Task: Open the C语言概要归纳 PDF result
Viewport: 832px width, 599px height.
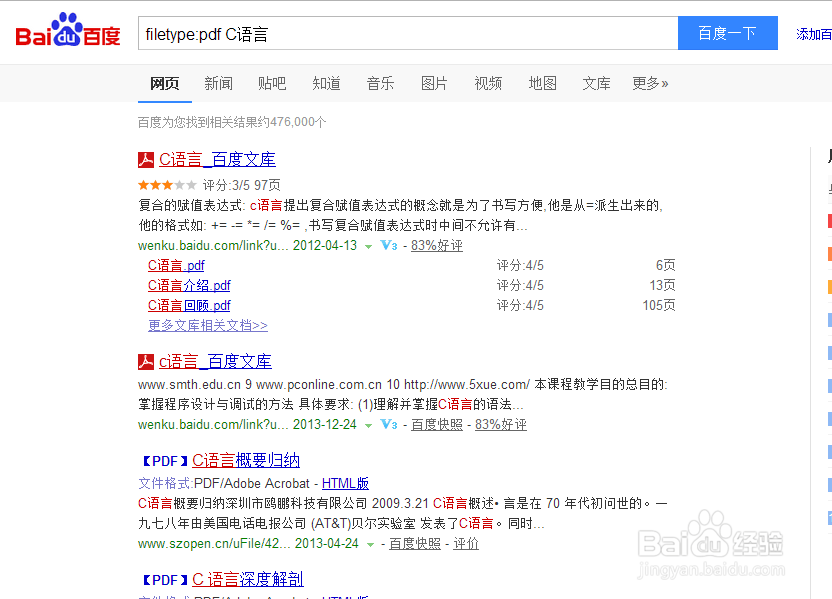Action: click(246, 461)
